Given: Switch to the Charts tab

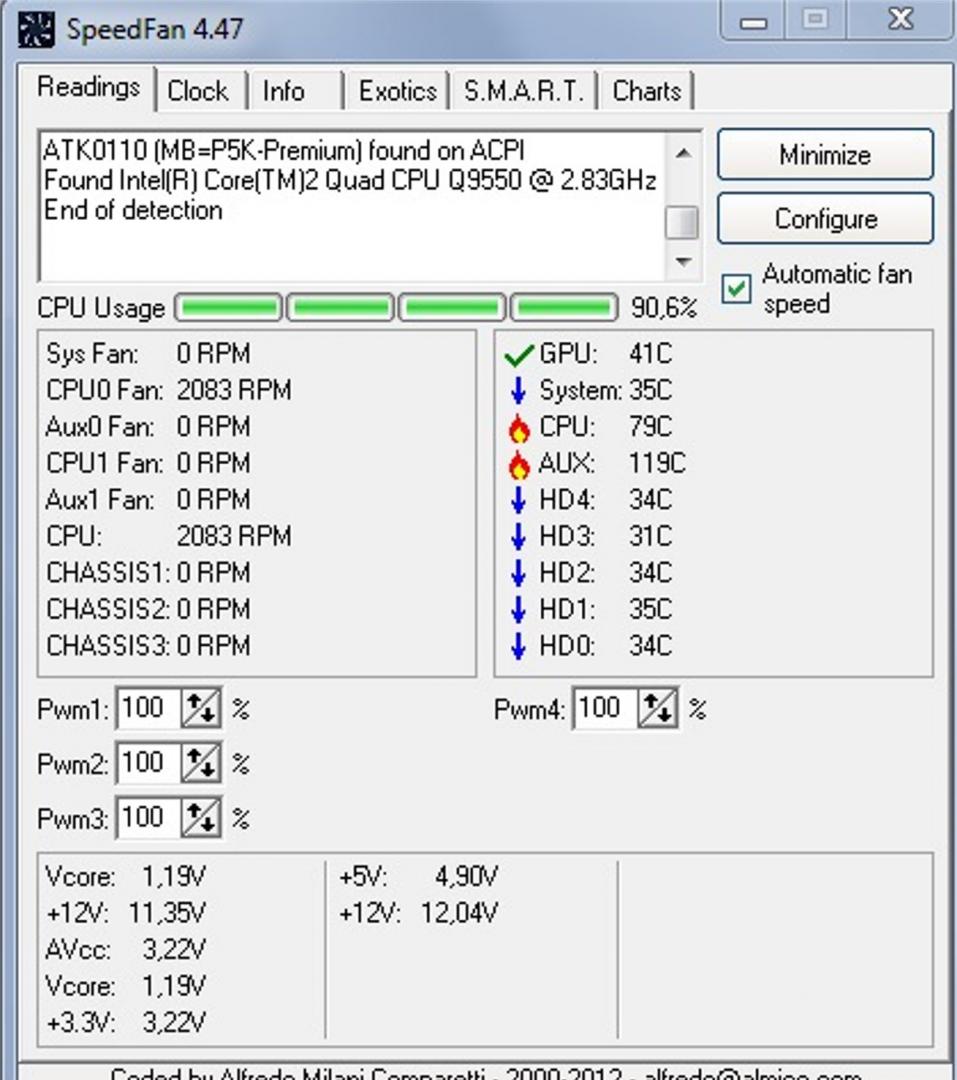Looking at the screenshot, I should [x=646, y=91].
